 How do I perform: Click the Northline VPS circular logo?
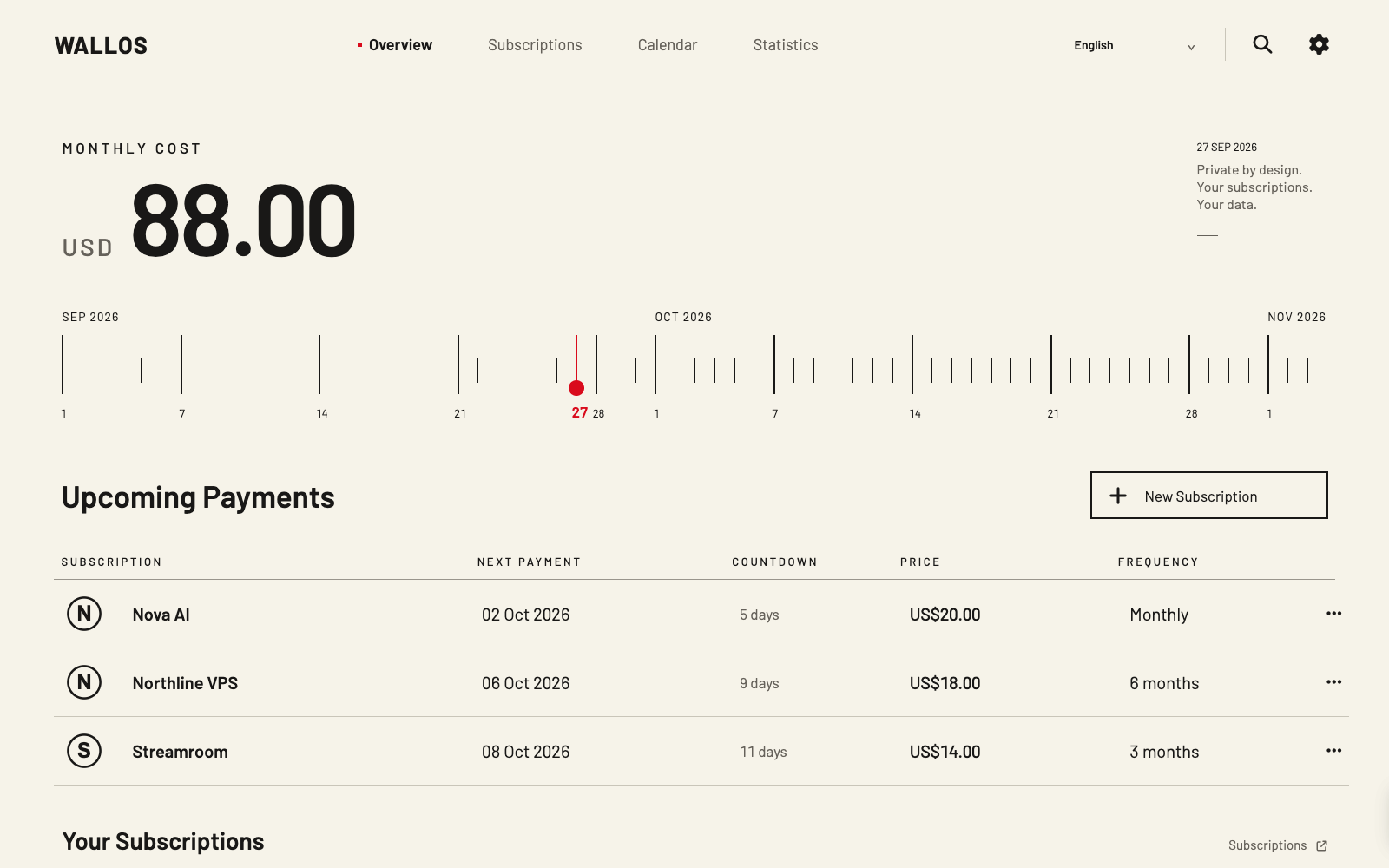84,682
